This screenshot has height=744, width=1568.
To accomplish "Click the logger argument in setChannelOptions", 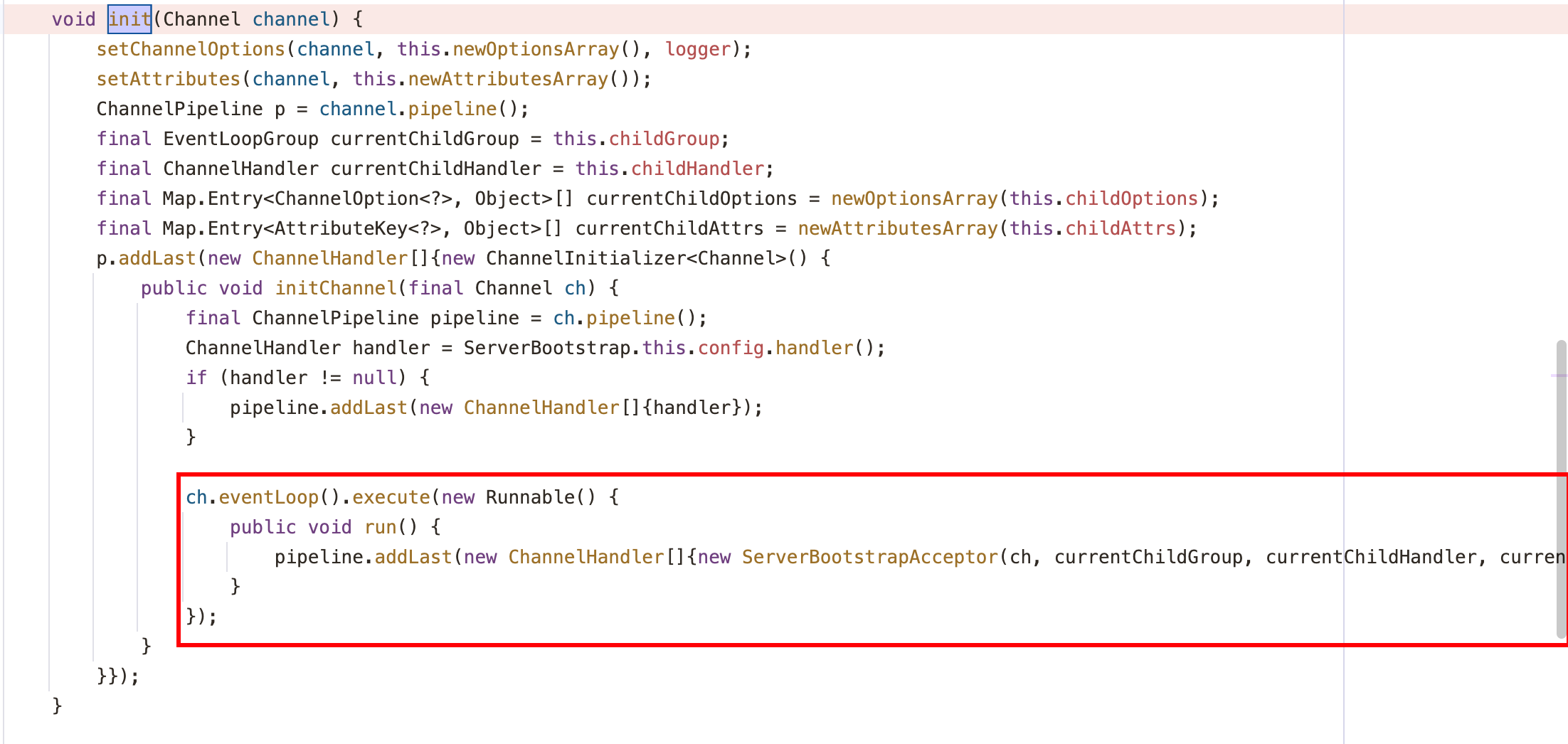I will tap(697, 49).
